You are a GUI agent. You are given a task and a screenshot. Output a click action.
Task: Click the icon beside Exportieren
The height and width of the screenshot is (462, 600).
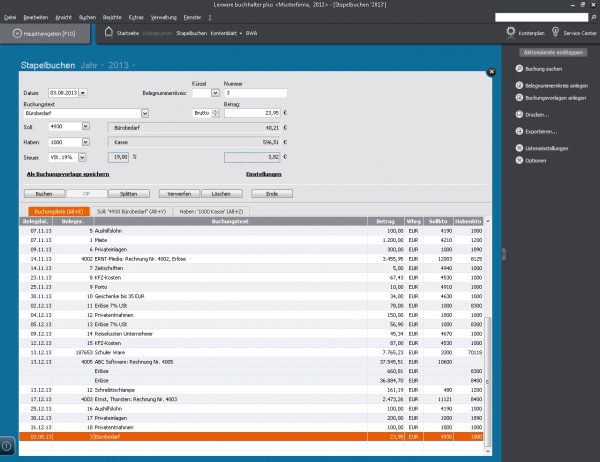click(x=519, y=131)
